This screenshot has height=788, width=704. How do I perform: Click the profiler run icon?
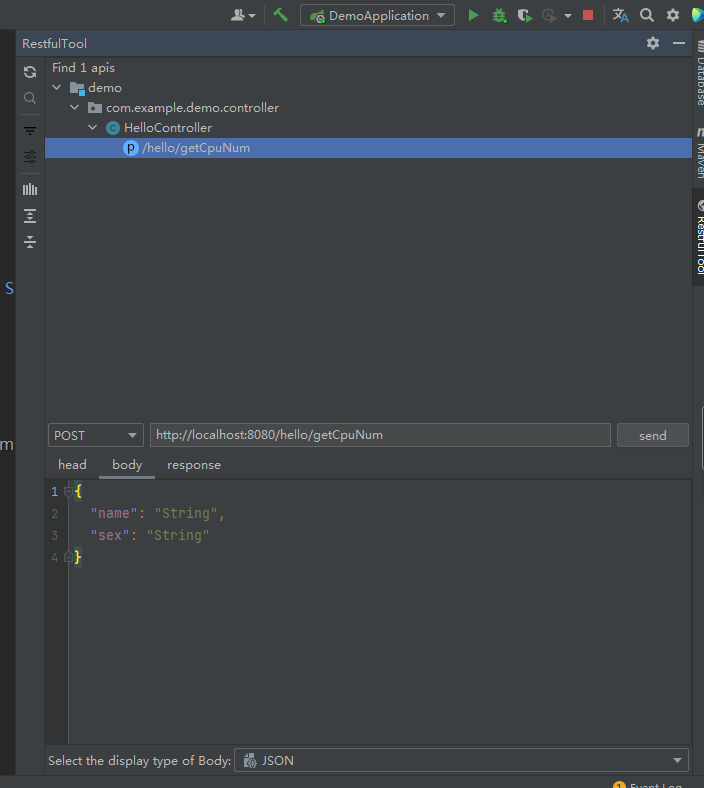[x=549, y=16]
